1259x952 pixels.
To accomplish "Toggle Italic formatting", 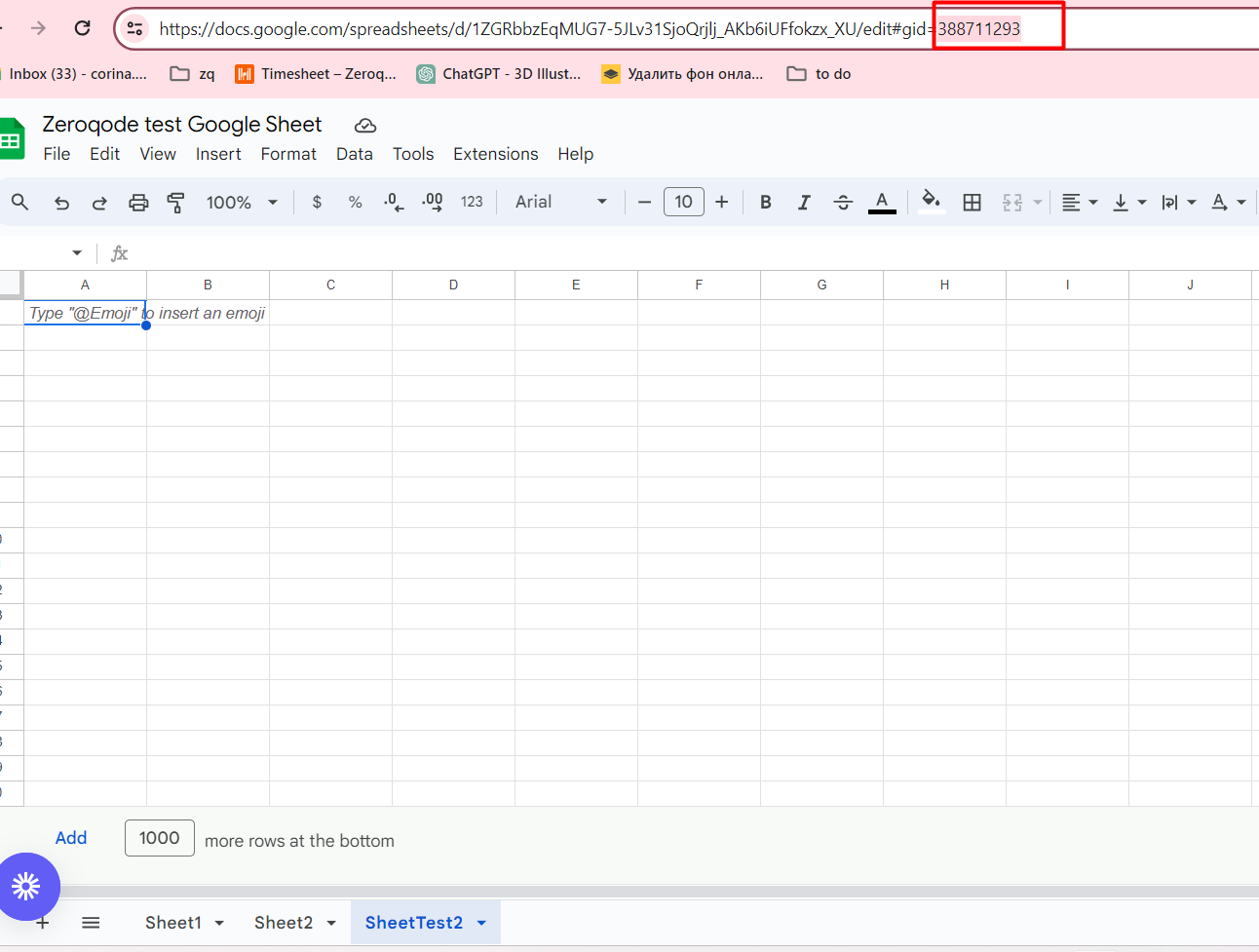I will (804, 203).
